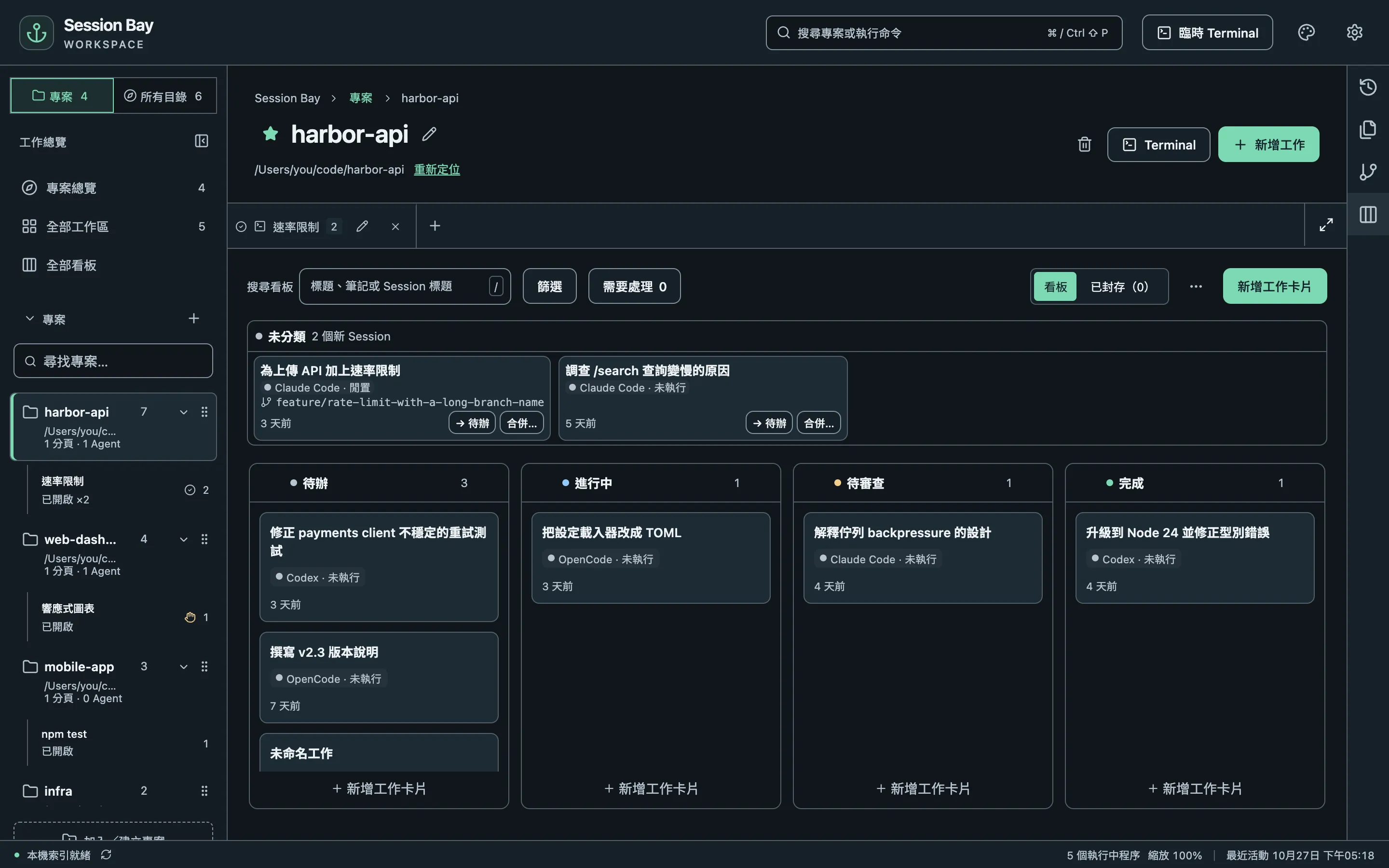
Task: Expand the board to fullscreen with the arrows icon
Action: pos(1326,225)
